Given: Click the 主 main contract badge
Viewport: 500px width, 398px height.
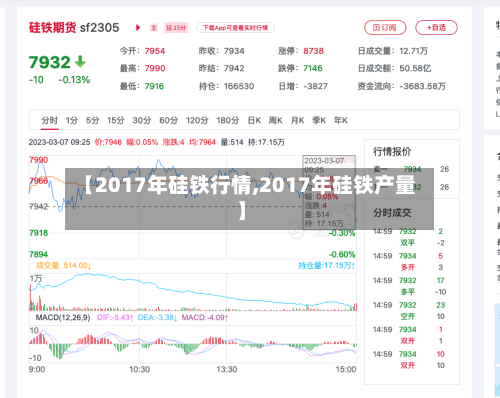Looking at the screenshot, I should [154, 28].
